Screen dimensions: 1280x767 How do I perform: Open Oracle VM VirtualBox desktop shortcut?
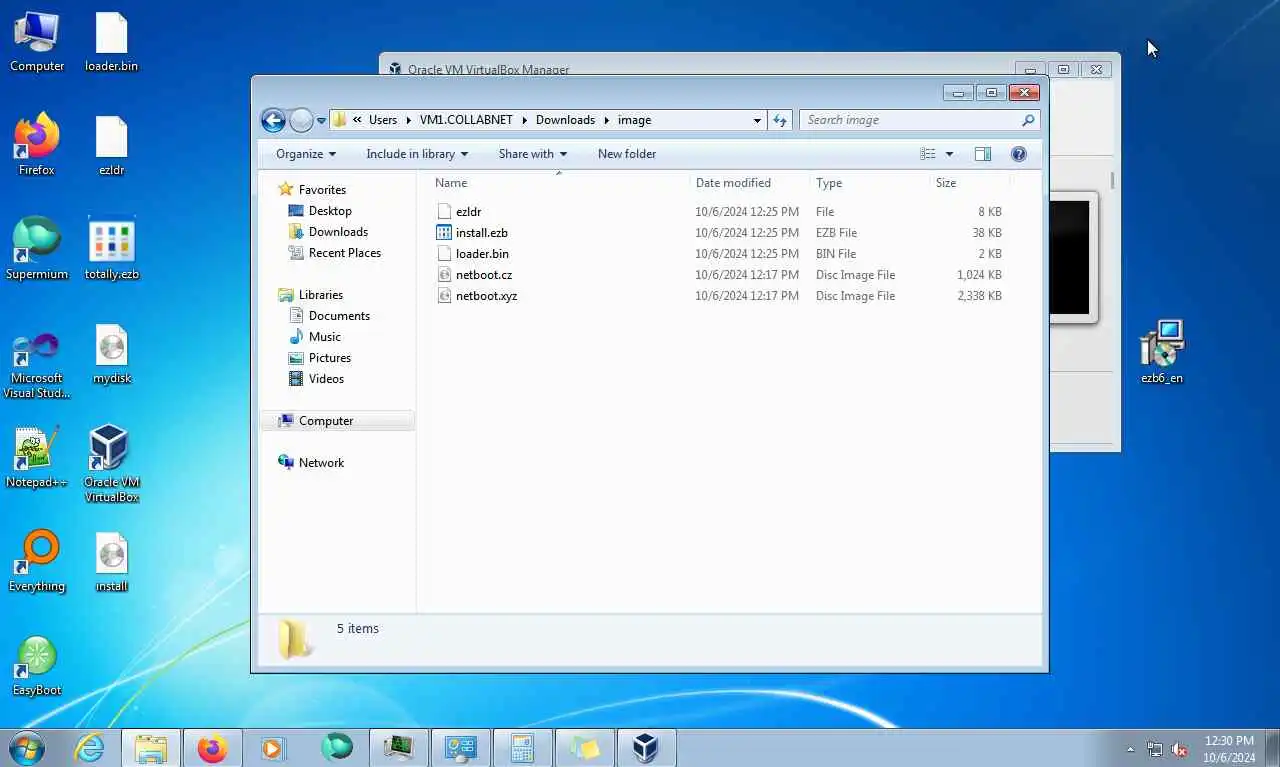click(x=111, y=463)
